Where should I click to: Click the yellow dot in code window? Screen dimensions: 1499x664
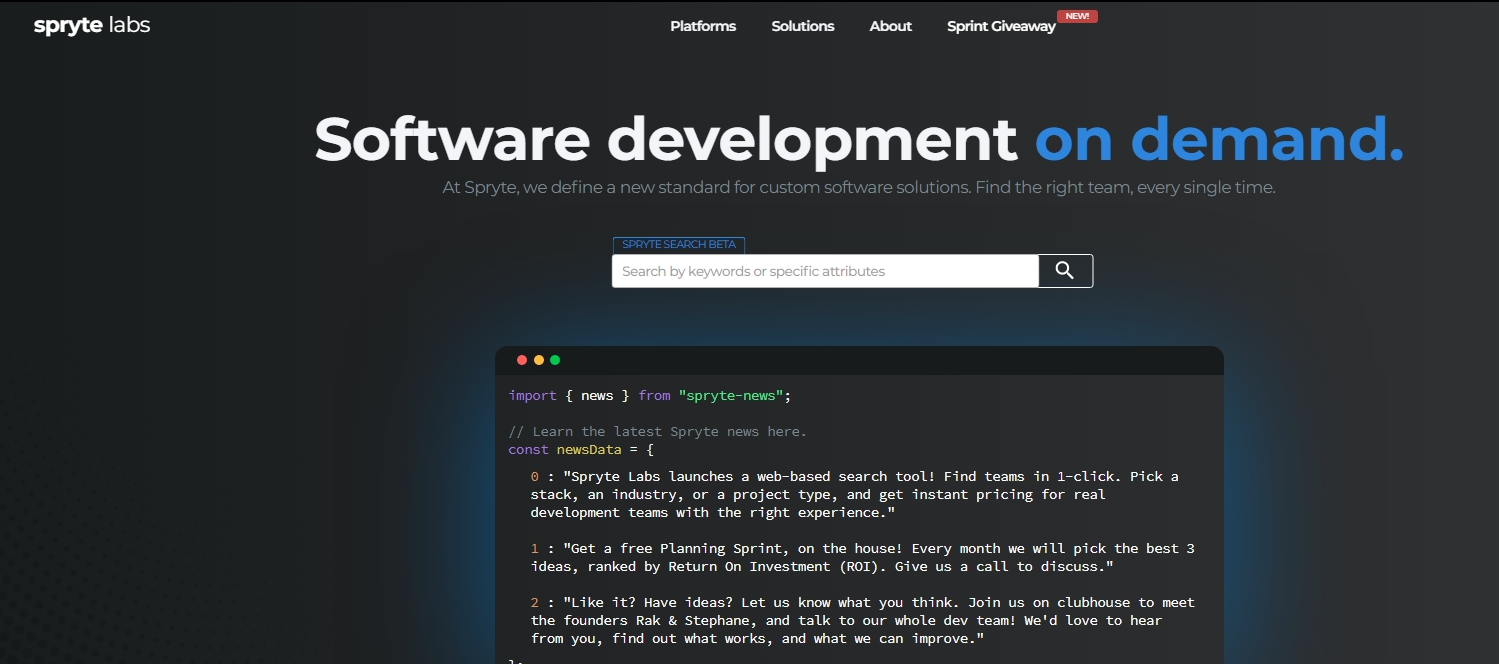point(539,360)
